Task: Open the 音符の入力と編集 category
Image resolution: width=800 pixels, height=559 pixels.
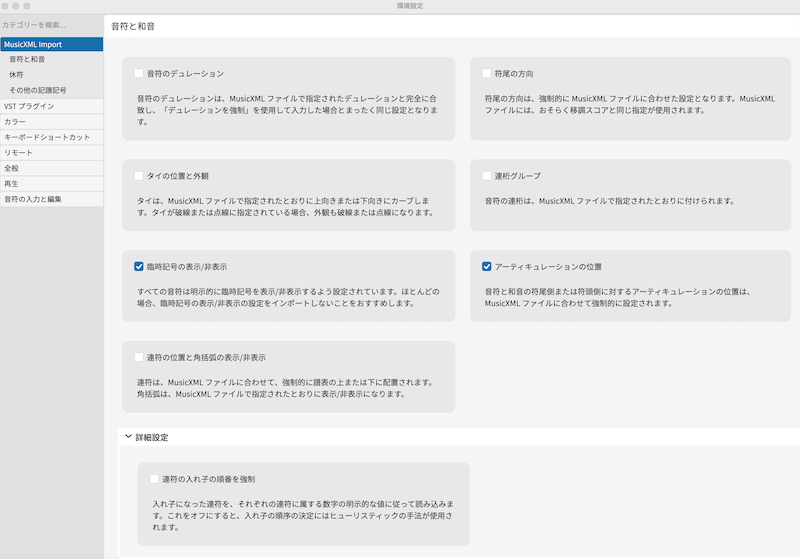Action: coord(33,199)
